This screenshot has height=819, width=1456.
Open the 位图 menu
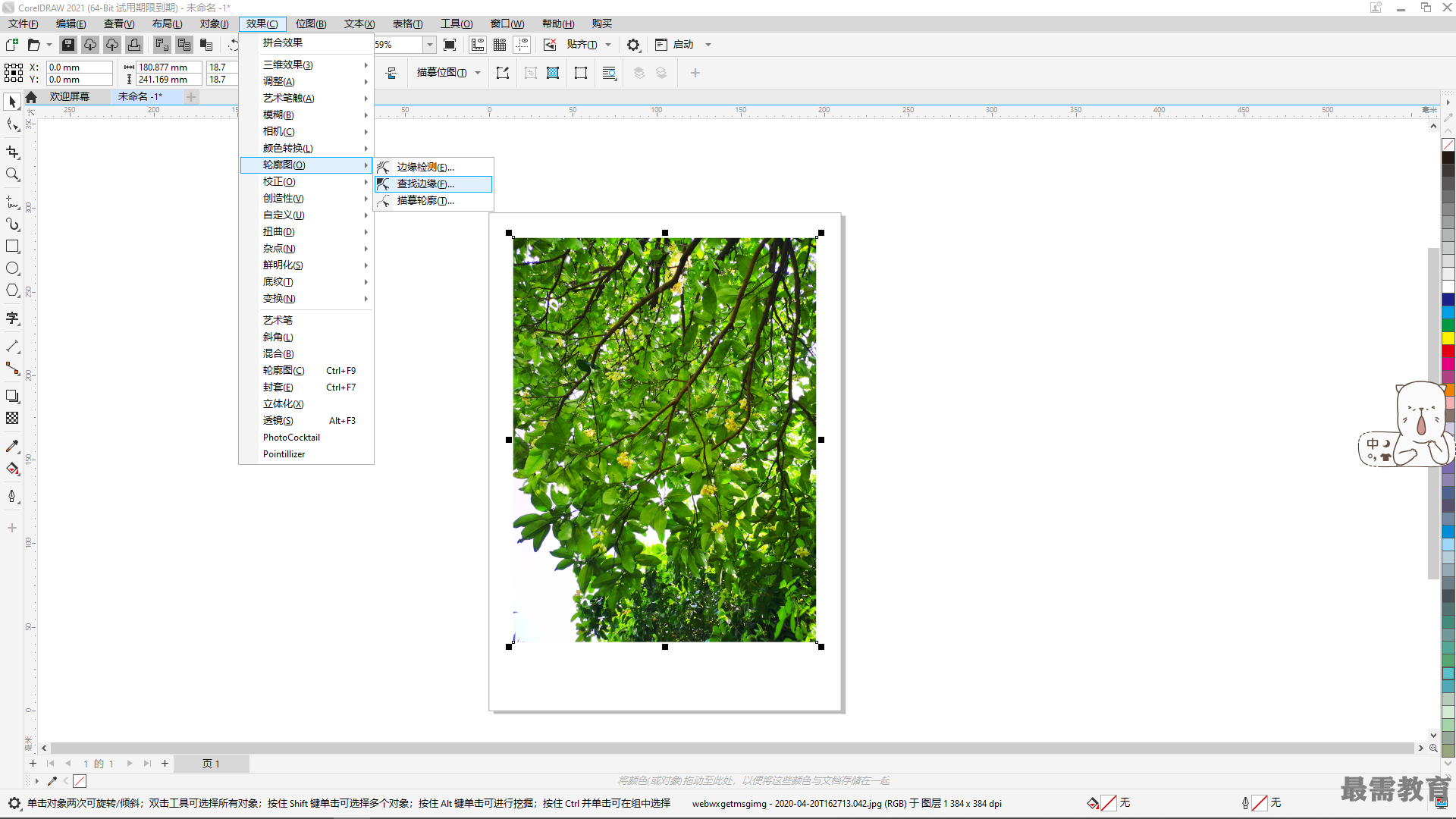point(311,24)
